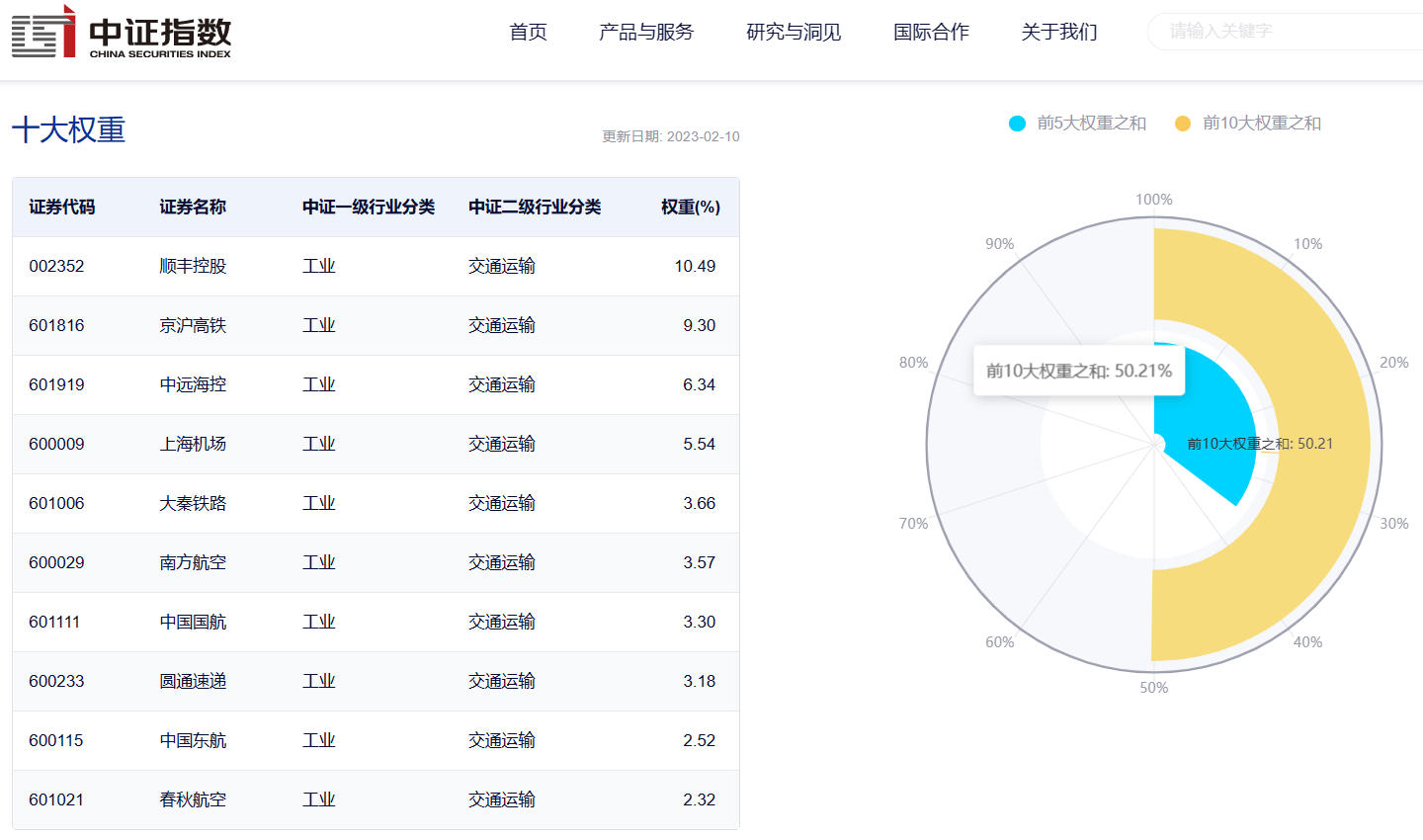The width and height of the screenshot is (1423, 840).
Task: Go to 首页 home page
Action: (x=527, y=32)
